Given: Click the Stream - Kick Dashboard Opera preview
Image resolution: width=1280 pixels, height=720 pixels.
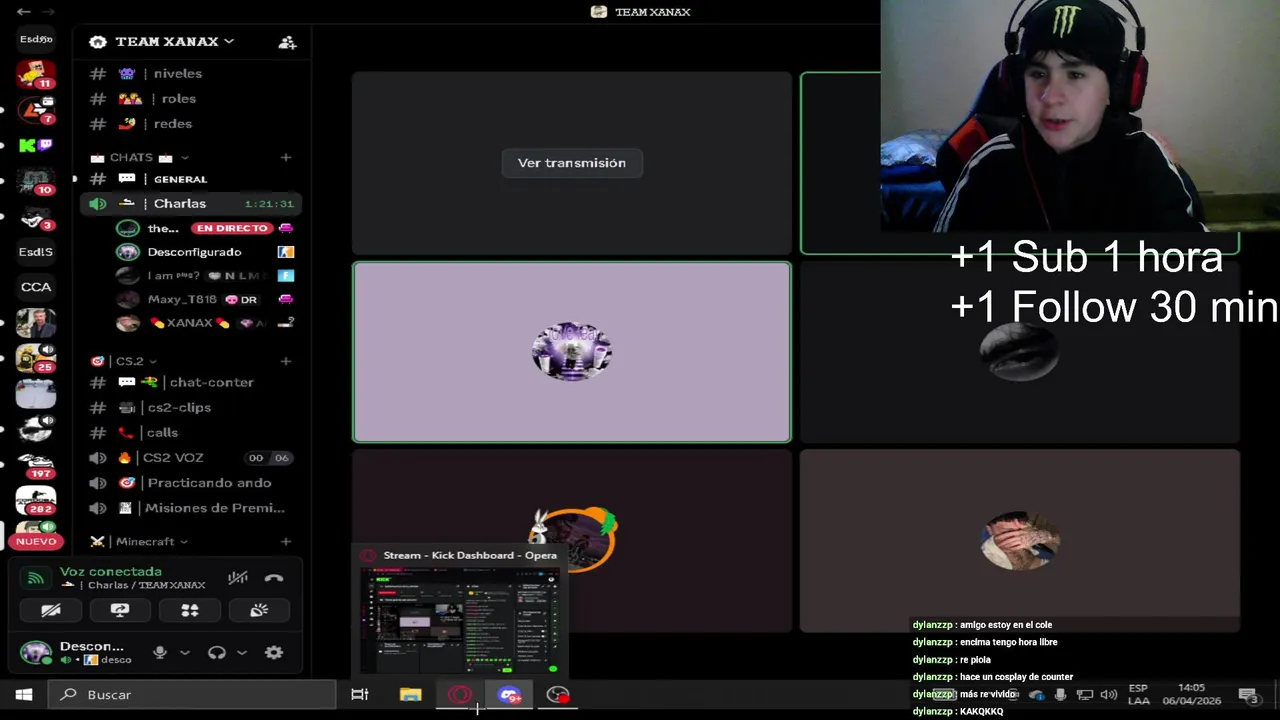Looking at the screenshot, I should click(460, 612).
